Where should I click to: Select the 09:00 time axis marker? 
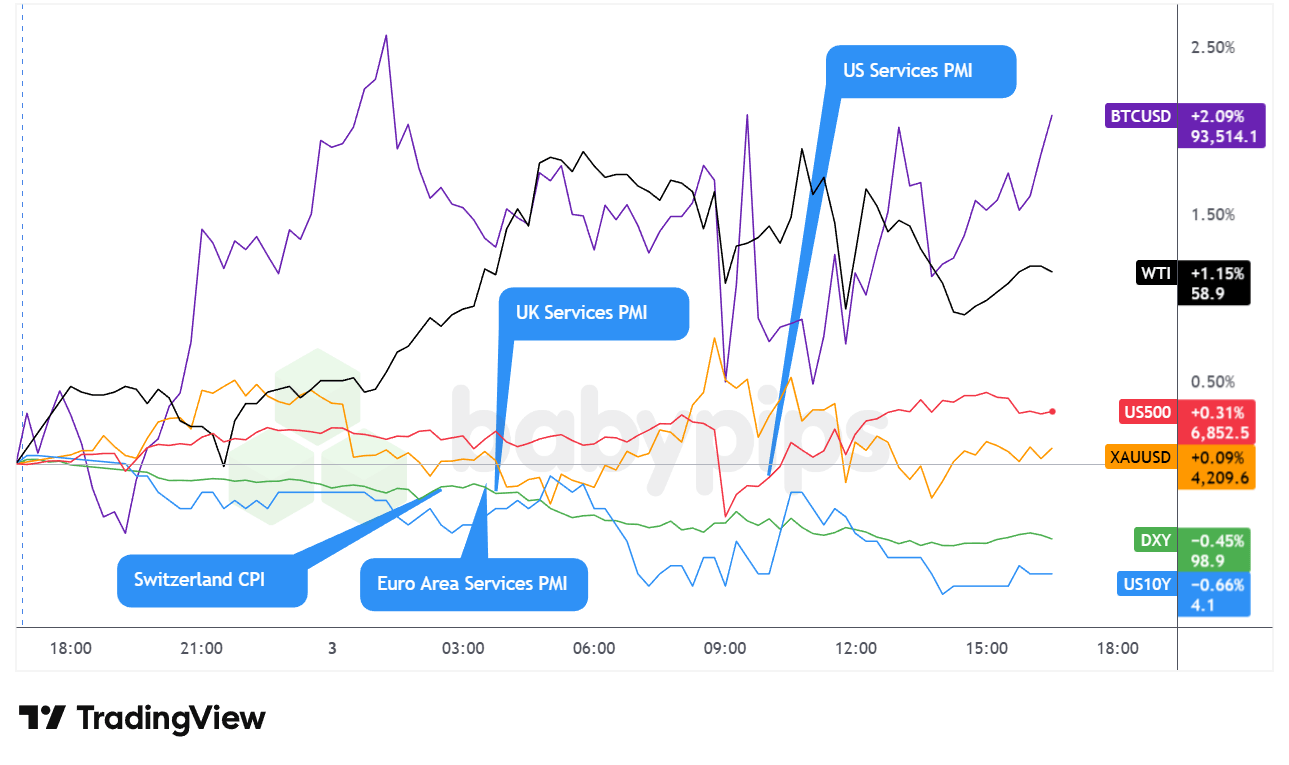click(725, 648)
